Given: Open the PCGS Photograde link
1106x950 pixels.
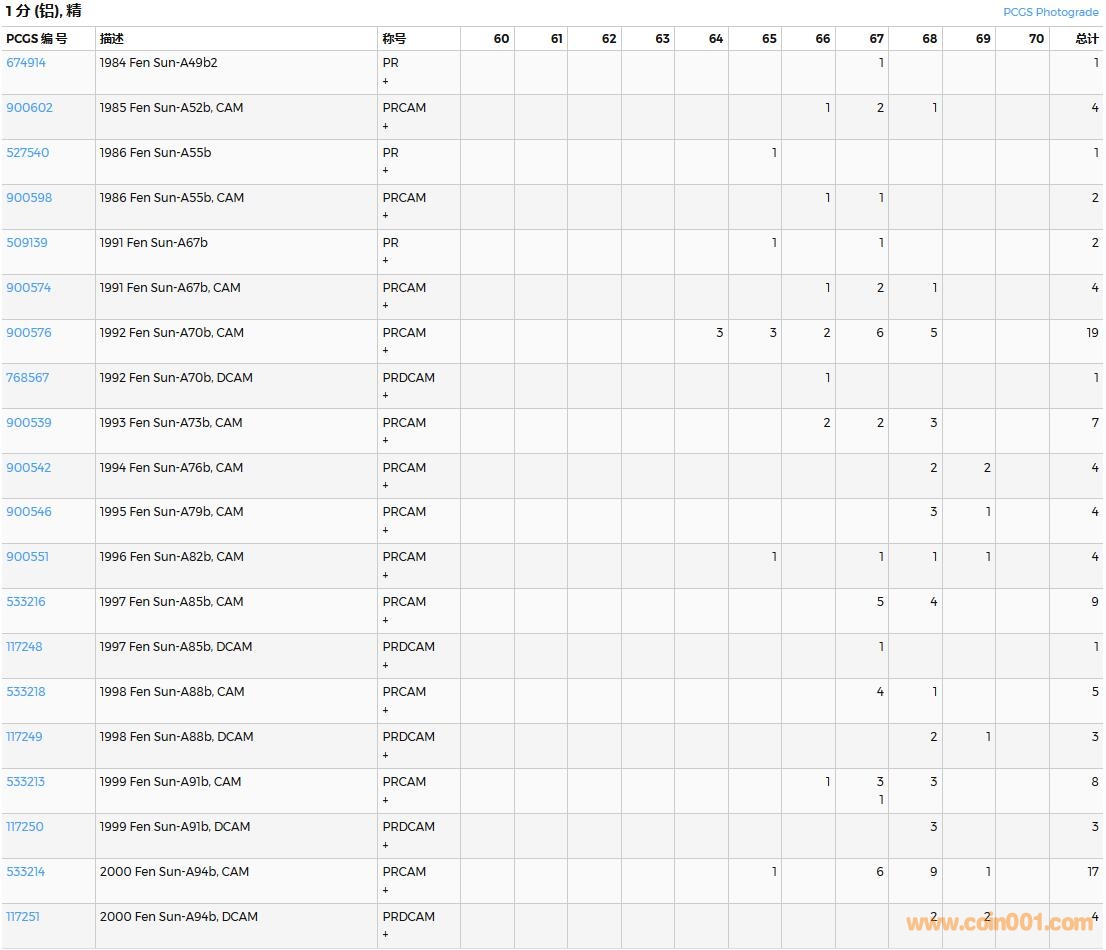Looking at the screenshot, I should click(1051, 12).
